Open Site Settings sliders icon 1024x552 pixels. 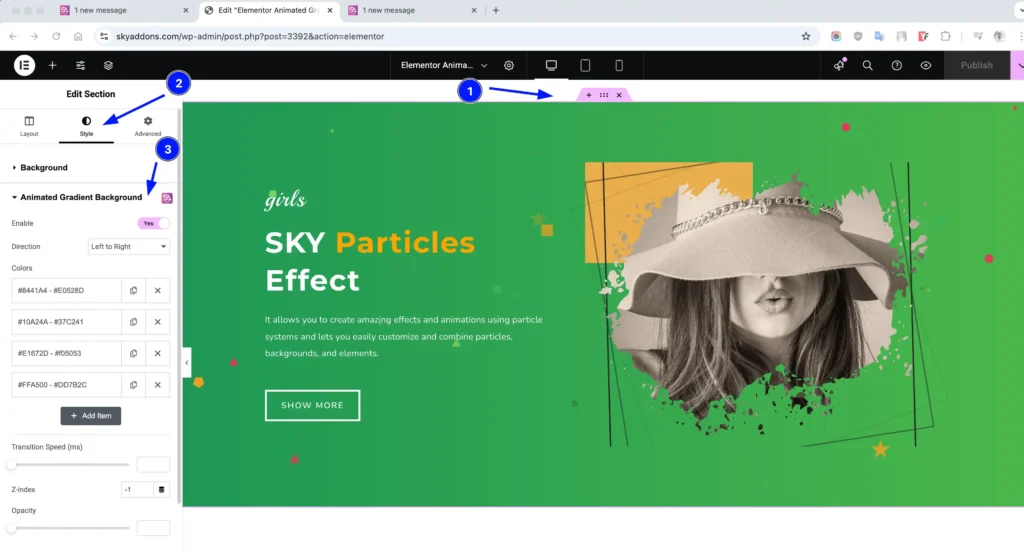tap(80, 65)
